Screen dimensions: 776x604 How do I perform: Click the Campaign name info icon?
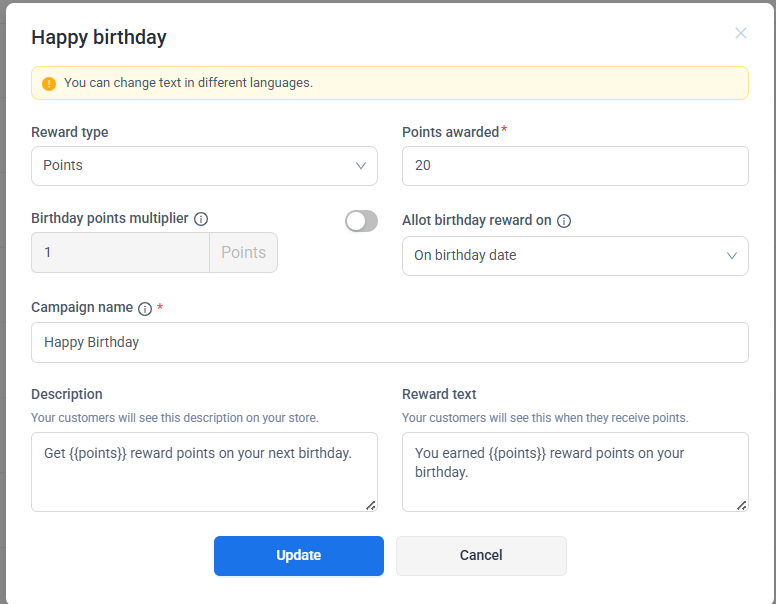(145, 309)
